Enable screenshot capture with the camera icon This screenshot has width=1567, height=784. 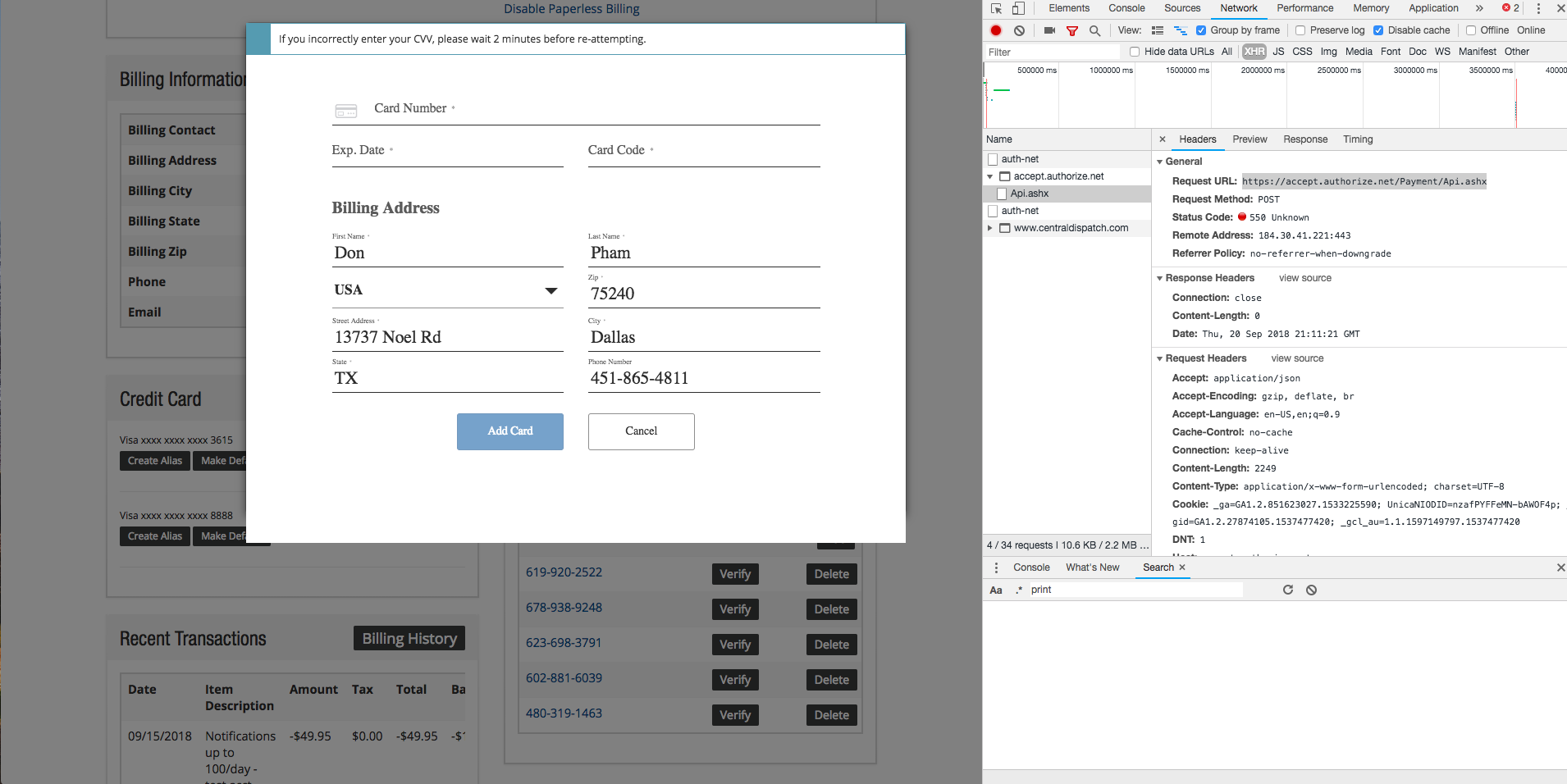pyautogui.click(x=1048, y=30)
